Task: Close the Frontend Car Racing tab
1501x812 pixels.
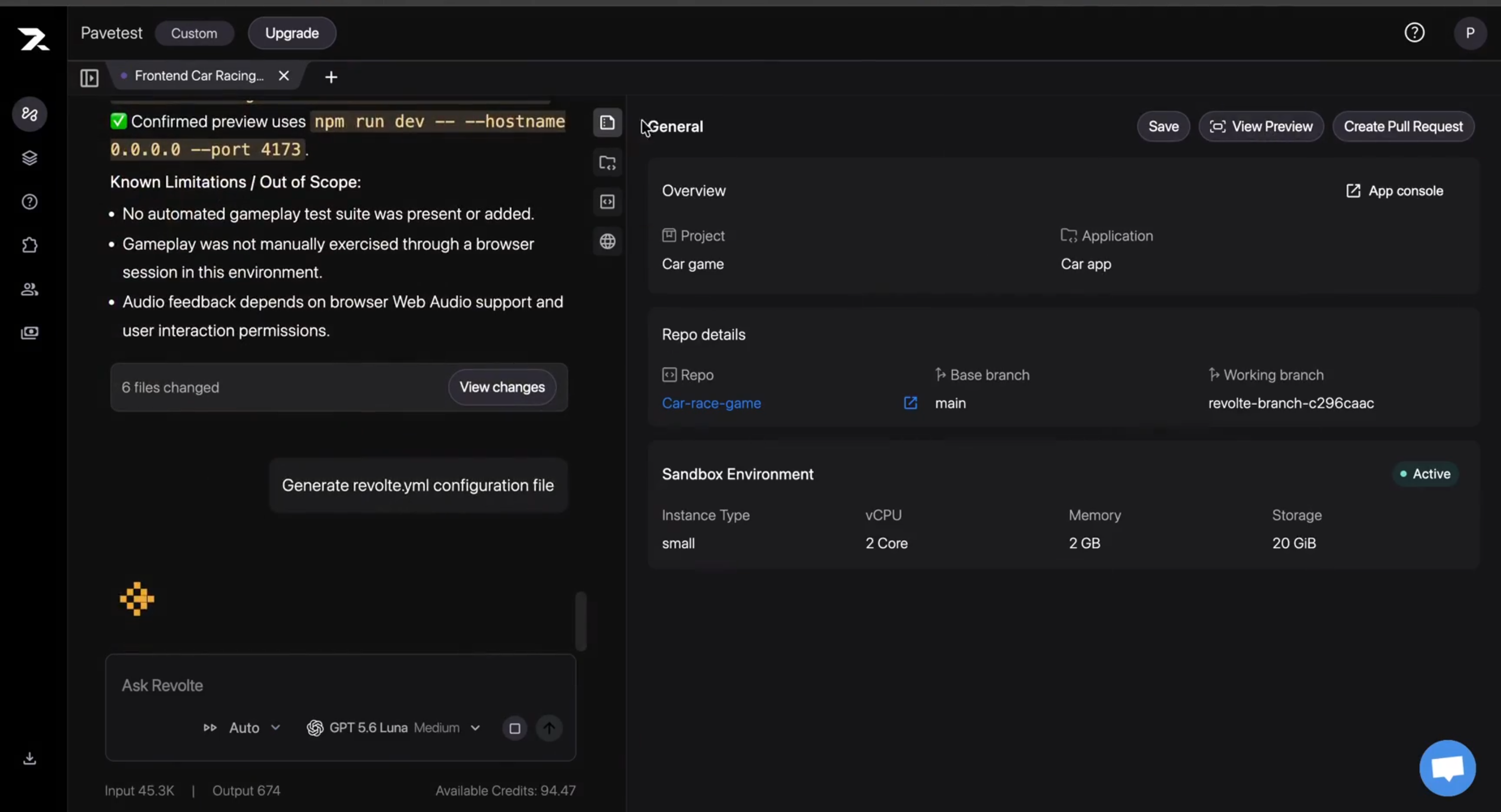Action: [284, 76]
